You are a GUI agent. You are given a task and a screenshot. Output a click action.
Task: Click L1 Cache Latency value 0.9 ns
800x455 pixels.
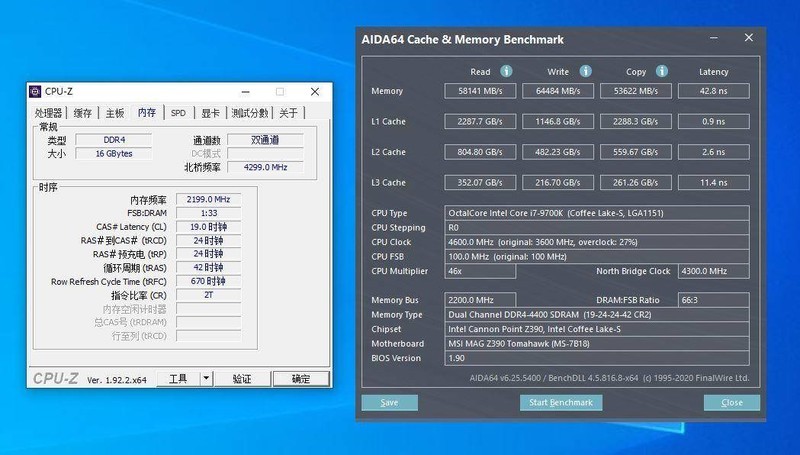(714, 121)
